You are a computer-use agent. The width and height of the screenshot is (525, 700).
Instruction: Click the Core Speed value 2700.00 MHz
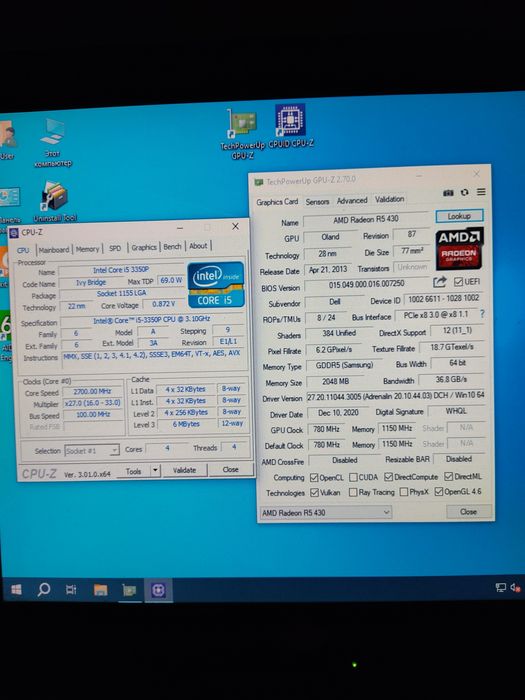(x=92, y=392)
